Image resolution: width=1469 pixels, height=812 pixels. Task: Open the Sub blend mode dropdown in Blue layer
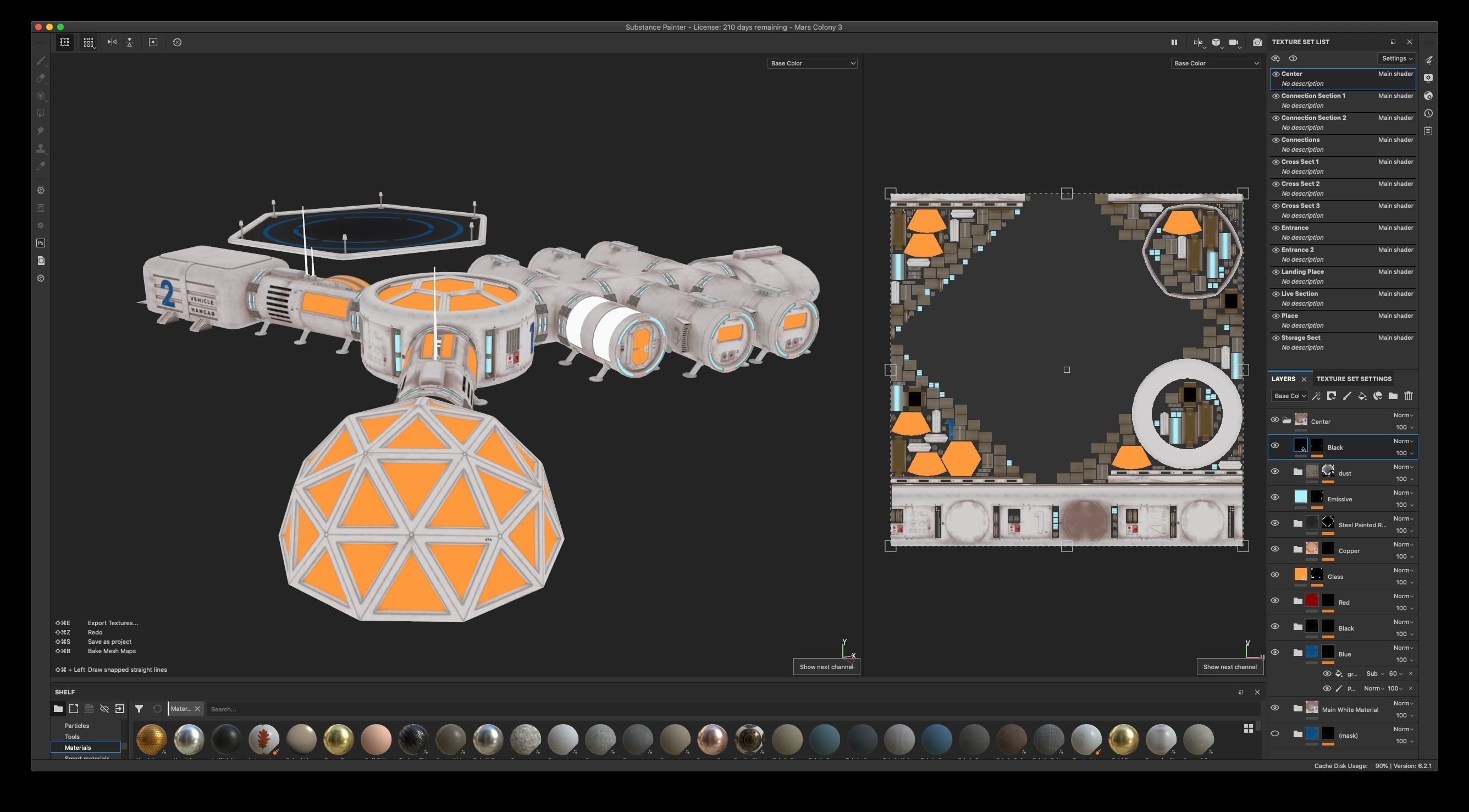(1375, 673)
